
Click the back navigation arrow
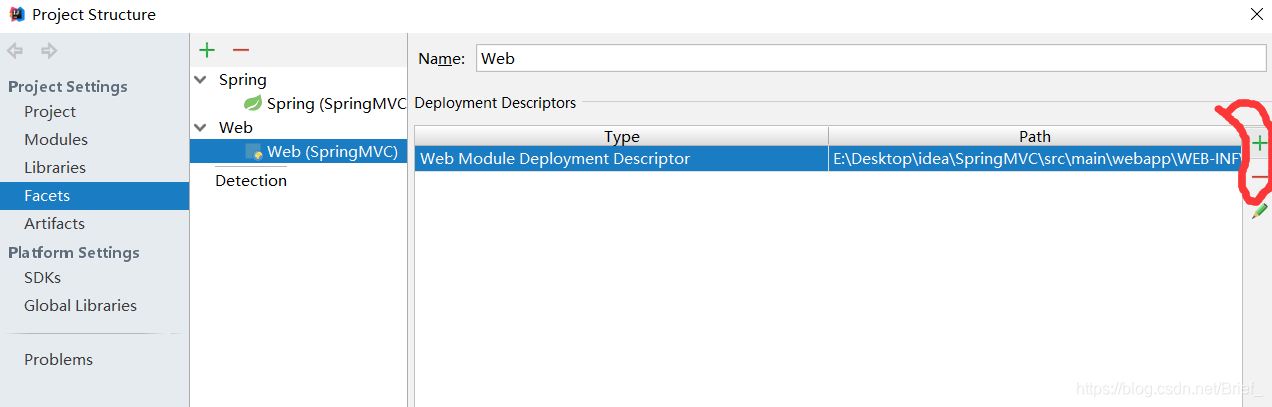(15, 50)
